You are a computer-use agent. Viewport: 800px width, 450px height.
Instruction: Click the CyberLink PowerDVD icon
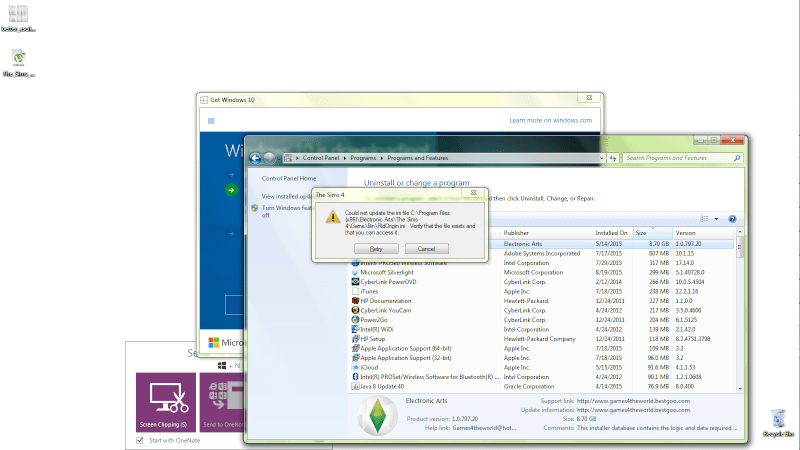point(355,282)
